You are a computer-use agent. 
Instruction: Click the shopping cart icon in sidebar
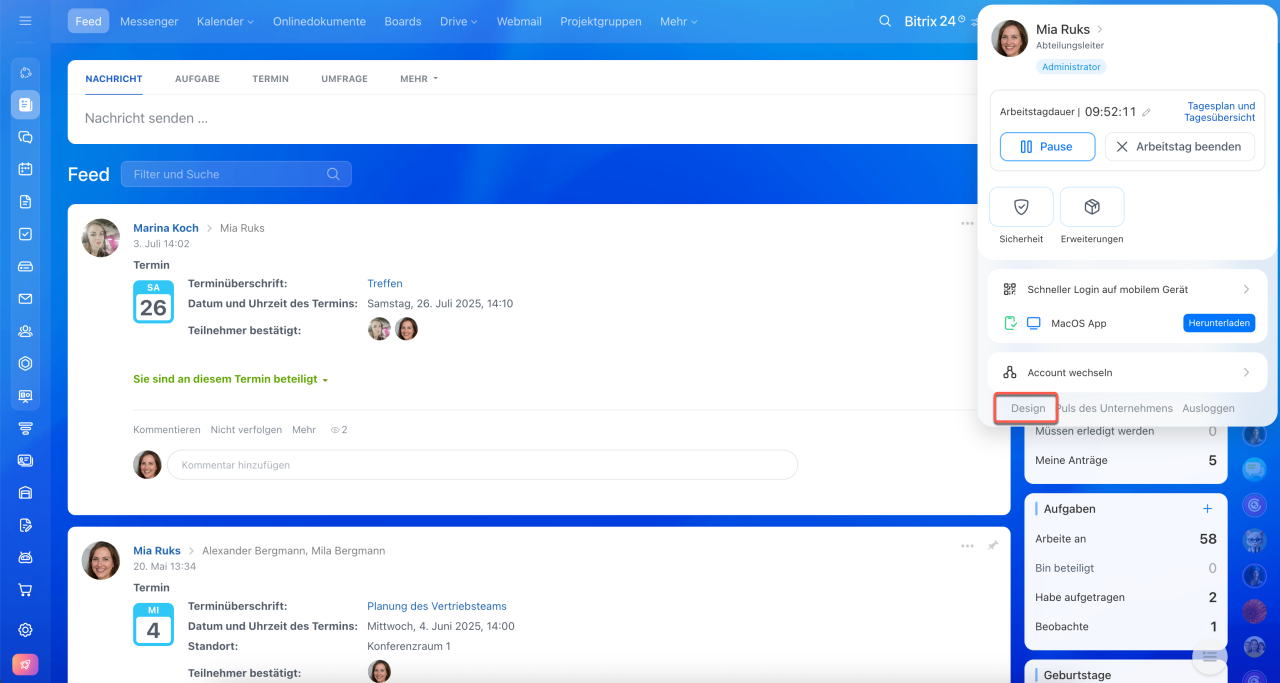(26, 590)
